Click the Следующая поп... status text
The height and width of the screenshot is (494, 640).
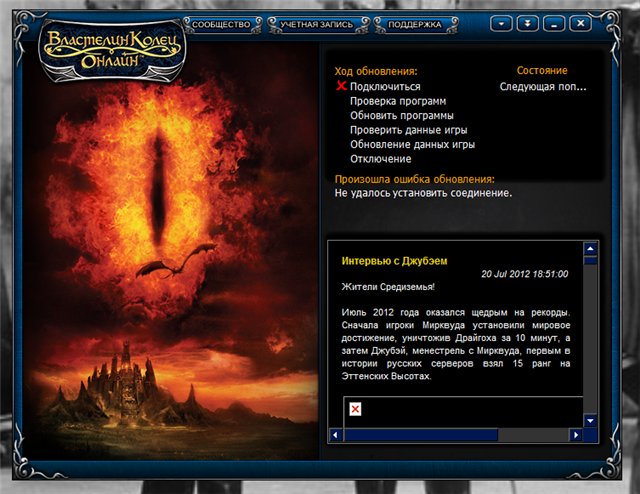pos(543,87)
